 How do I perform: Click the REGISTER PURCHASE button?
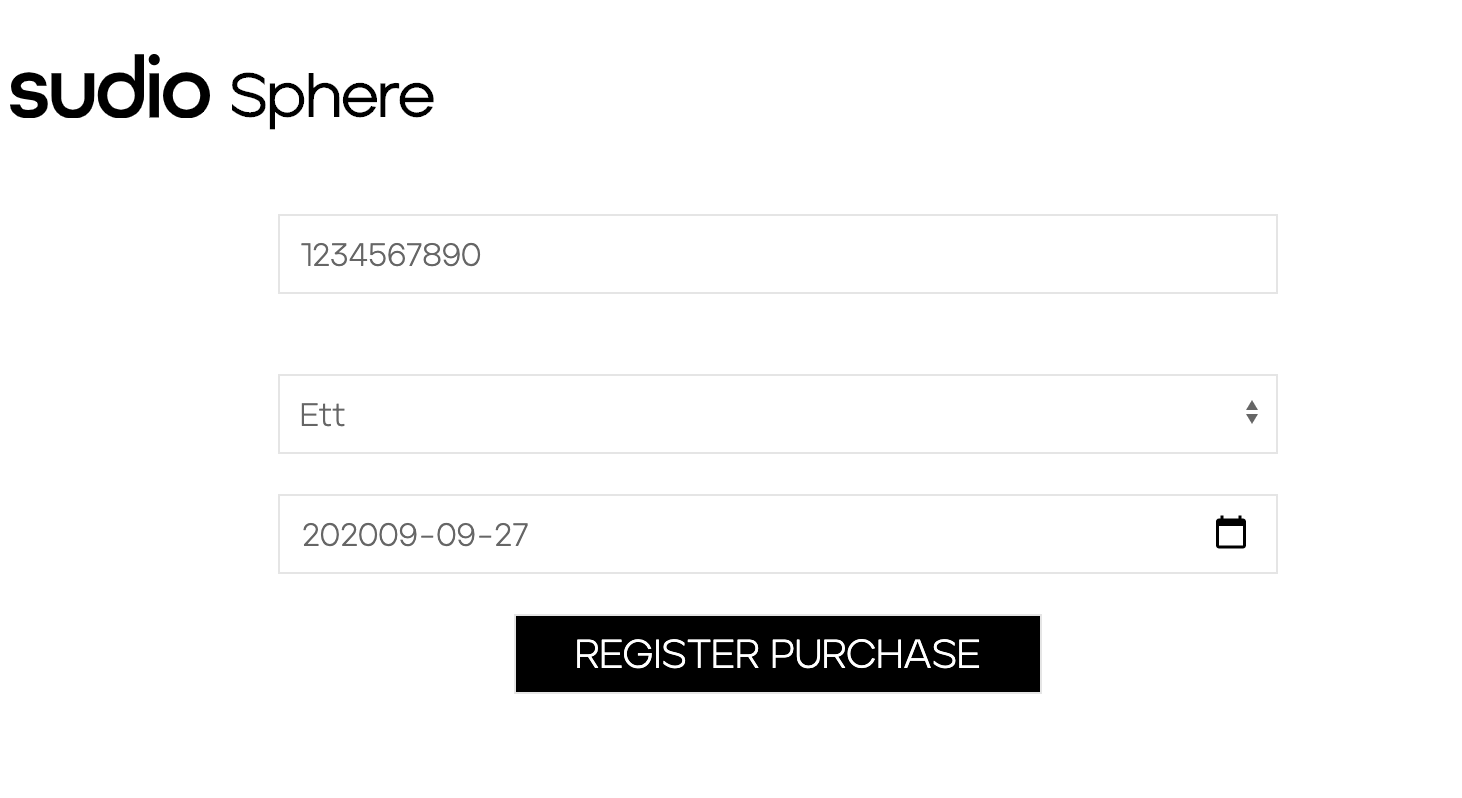777,654
